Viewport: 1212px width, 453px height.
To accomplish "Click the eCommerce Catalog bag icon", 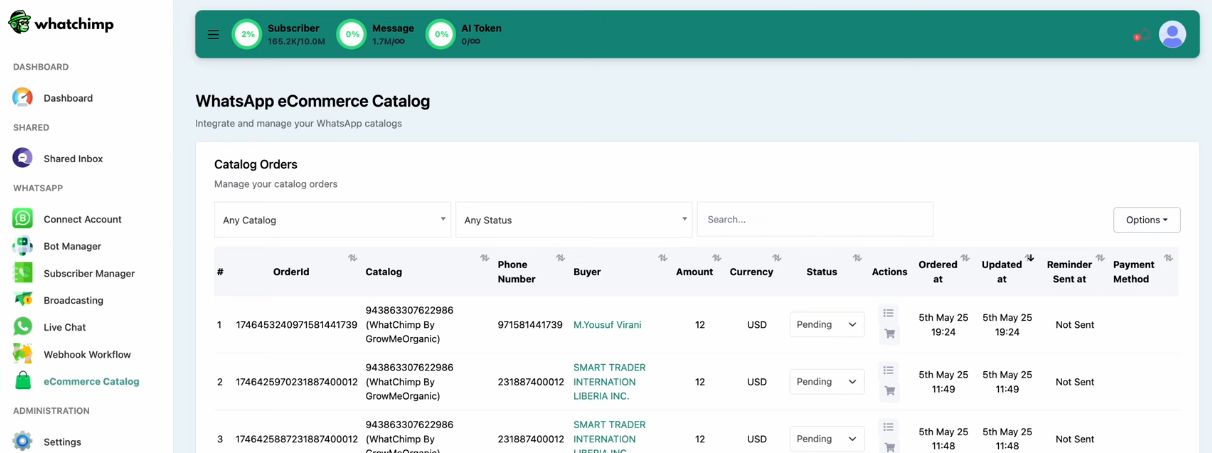I will pyautogui.click(x=23, y=381).
